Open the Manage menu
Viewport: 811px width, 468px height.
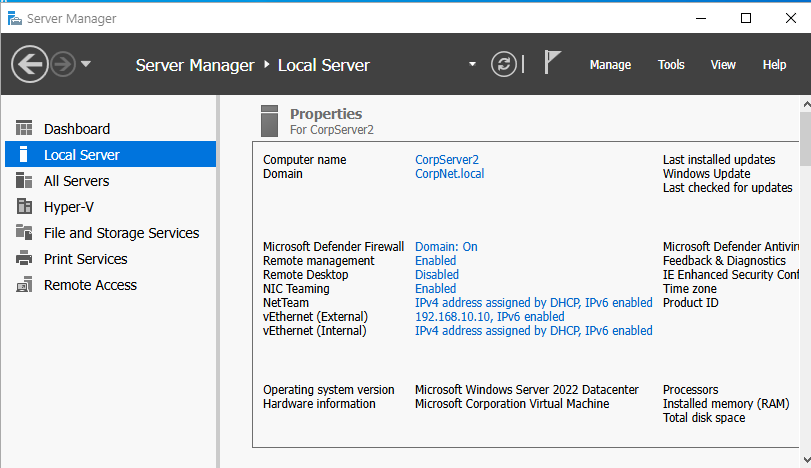point(610,65)
